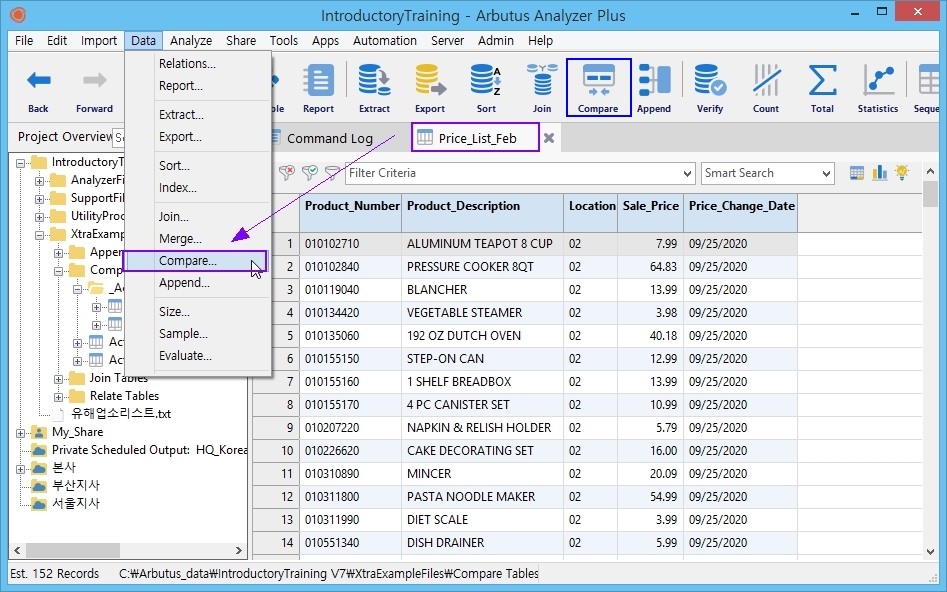This screenshot has height=592, width=947.
Task: Click the lightbulb insights icon
Action: pos(902,173)
